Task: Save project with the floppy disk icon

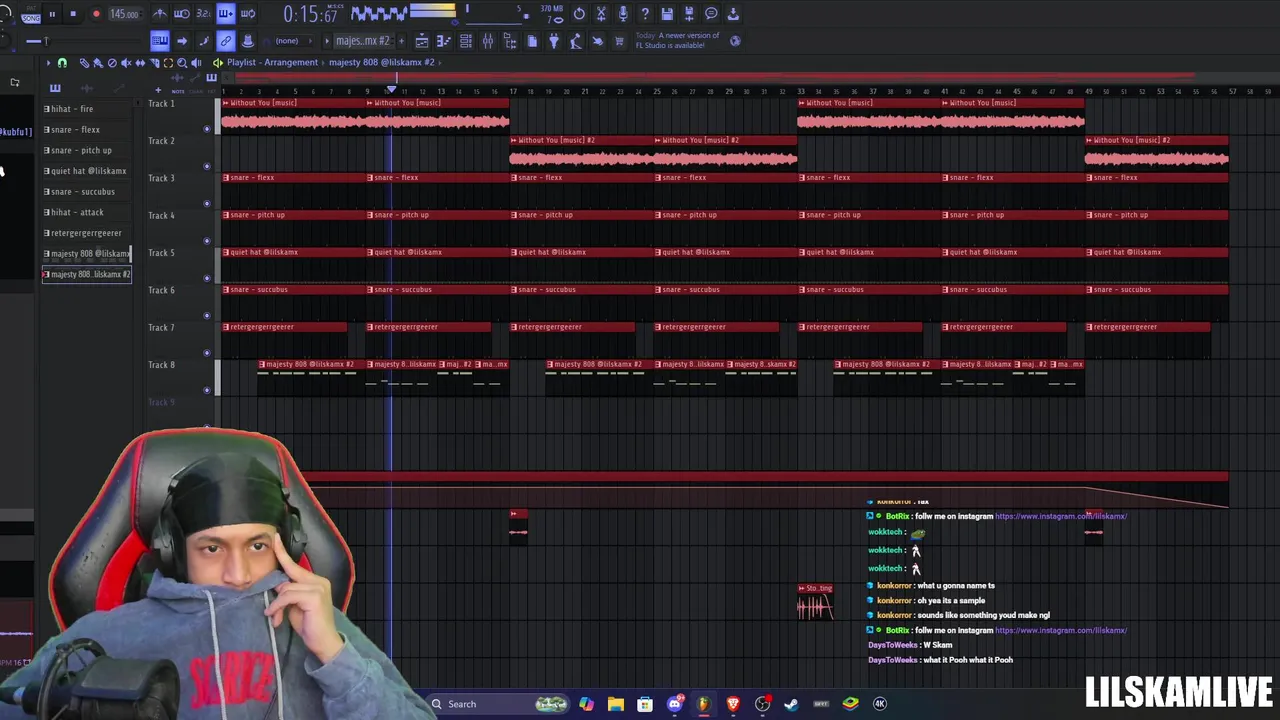Action: pos(667,14)
